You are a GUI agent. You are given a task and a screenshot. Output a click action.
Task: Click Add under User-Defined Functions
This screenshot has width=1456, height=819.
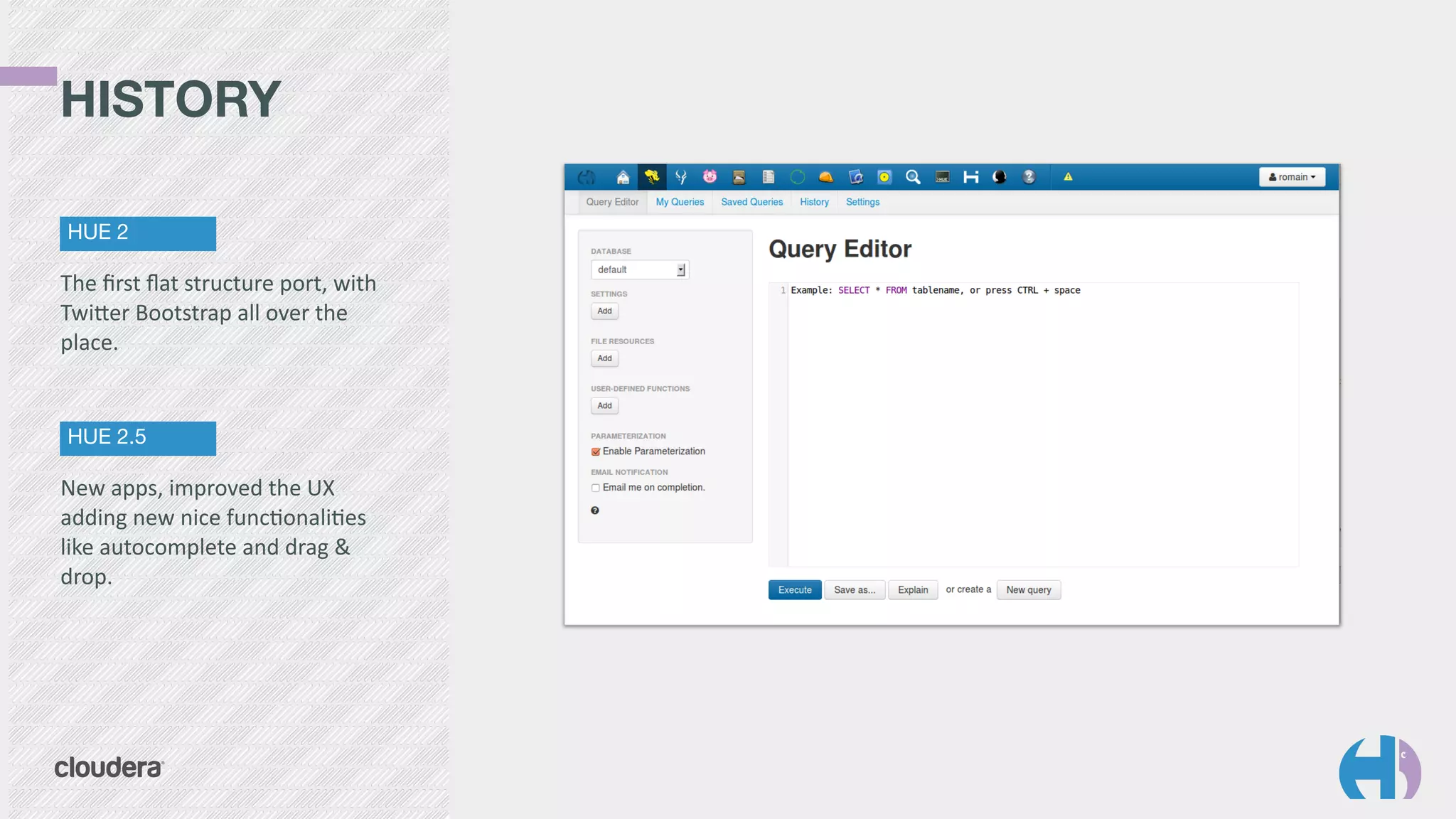click(604, 406)
